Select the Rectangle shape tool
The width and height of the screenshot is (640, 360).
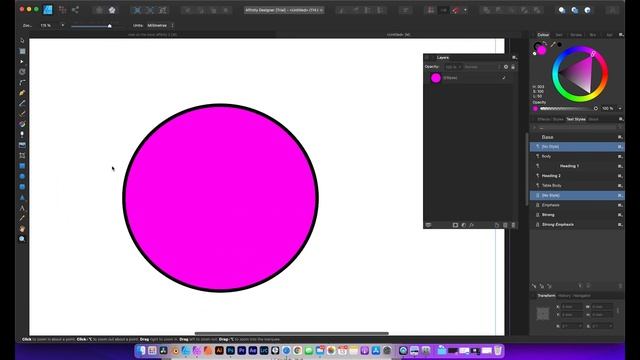(x=22, y=166)
